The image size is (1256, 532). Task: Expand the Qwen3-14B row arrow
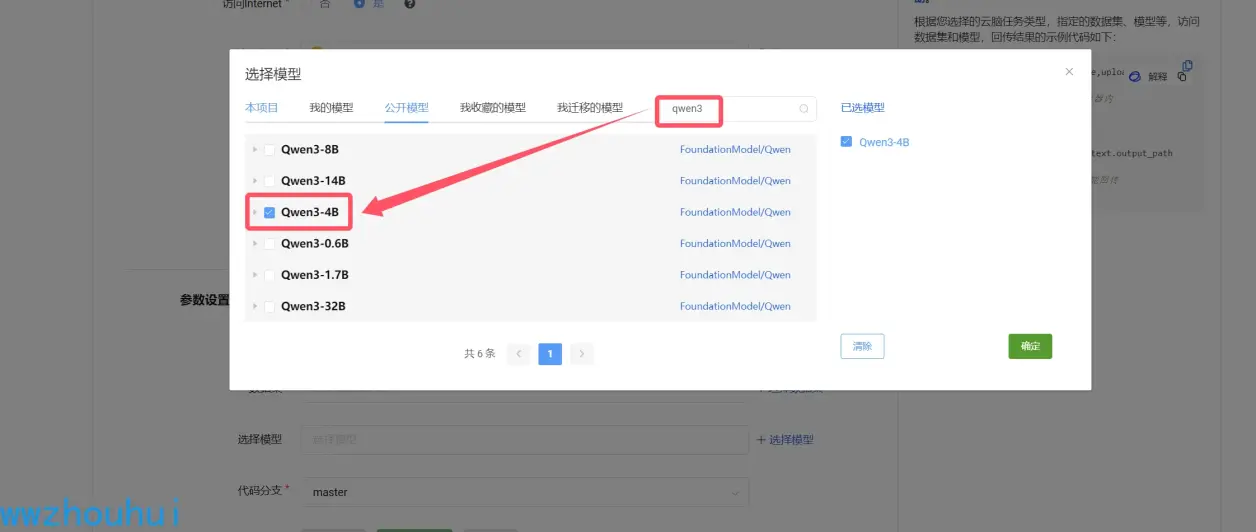(255, 181)
